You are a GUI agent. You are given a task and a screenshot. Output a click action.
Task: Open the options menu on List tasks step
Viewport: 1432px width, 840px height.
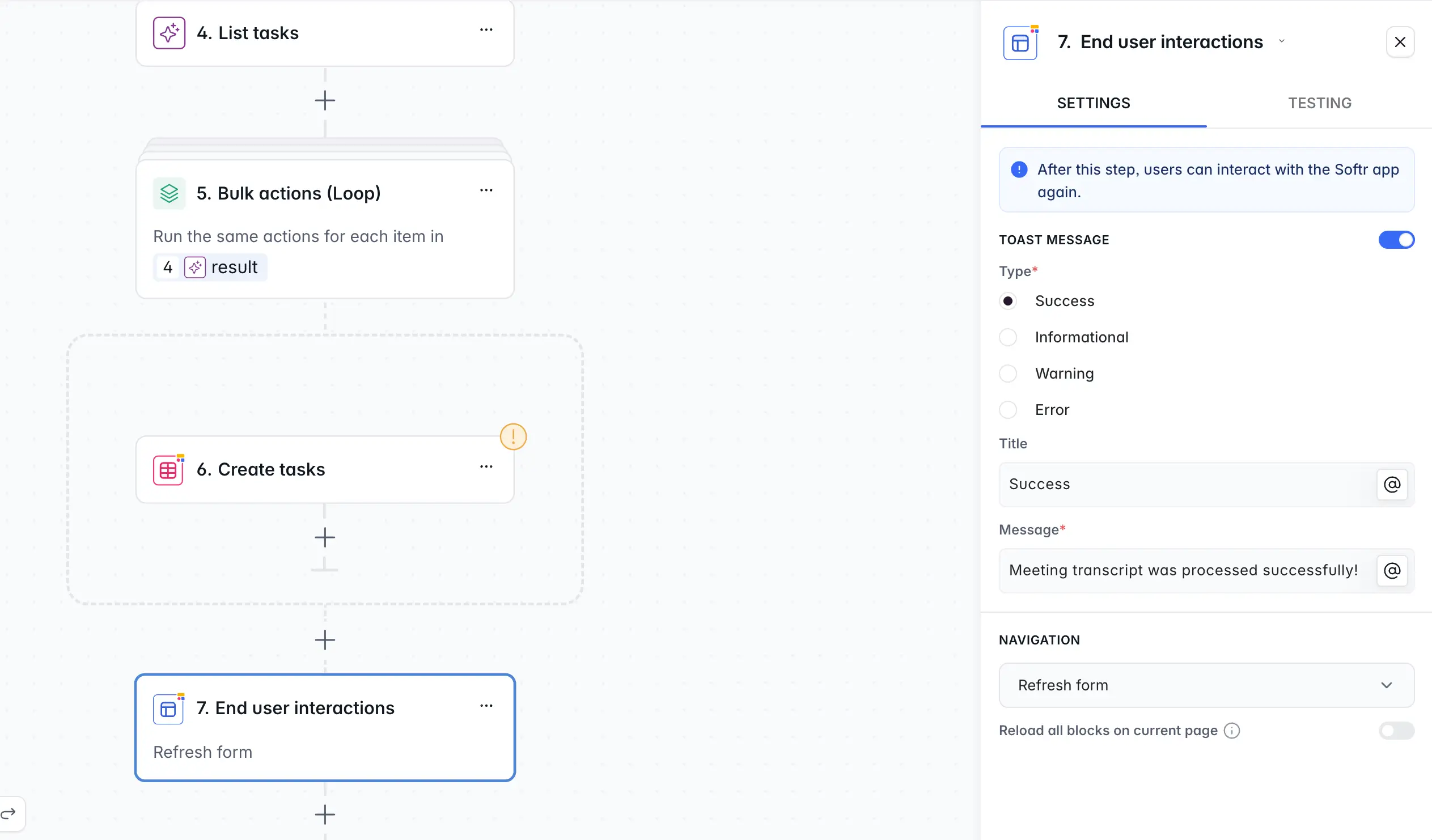486,29
